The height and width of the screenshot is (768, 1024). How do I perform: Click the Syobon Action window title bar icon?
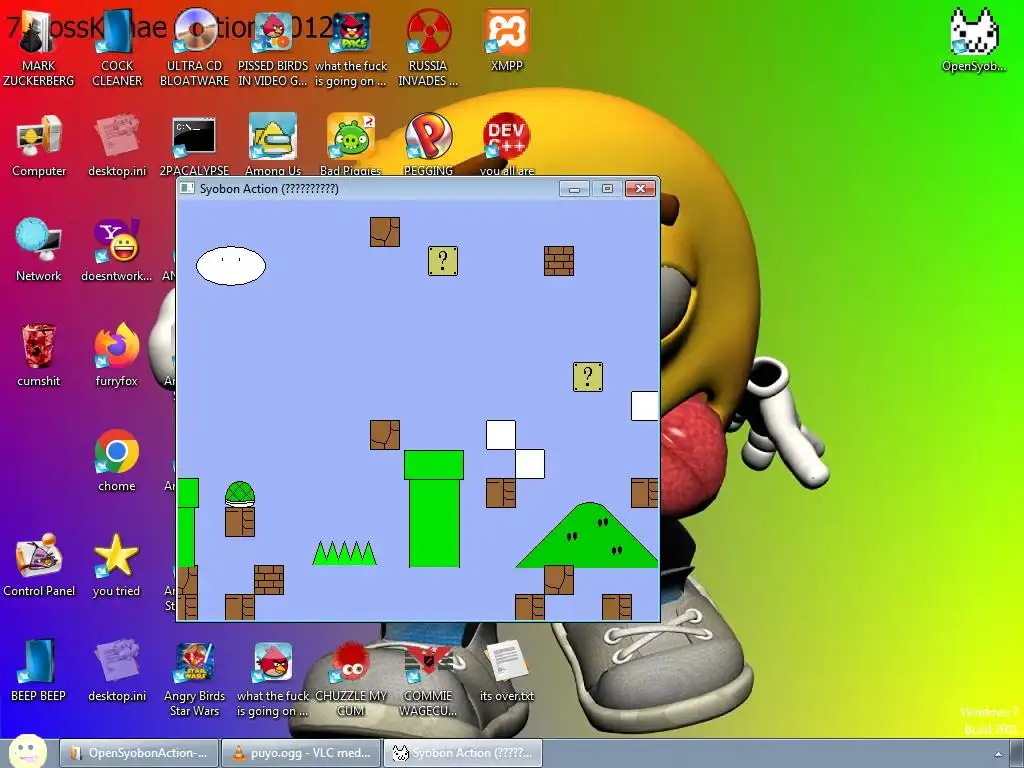pos(187,188)
